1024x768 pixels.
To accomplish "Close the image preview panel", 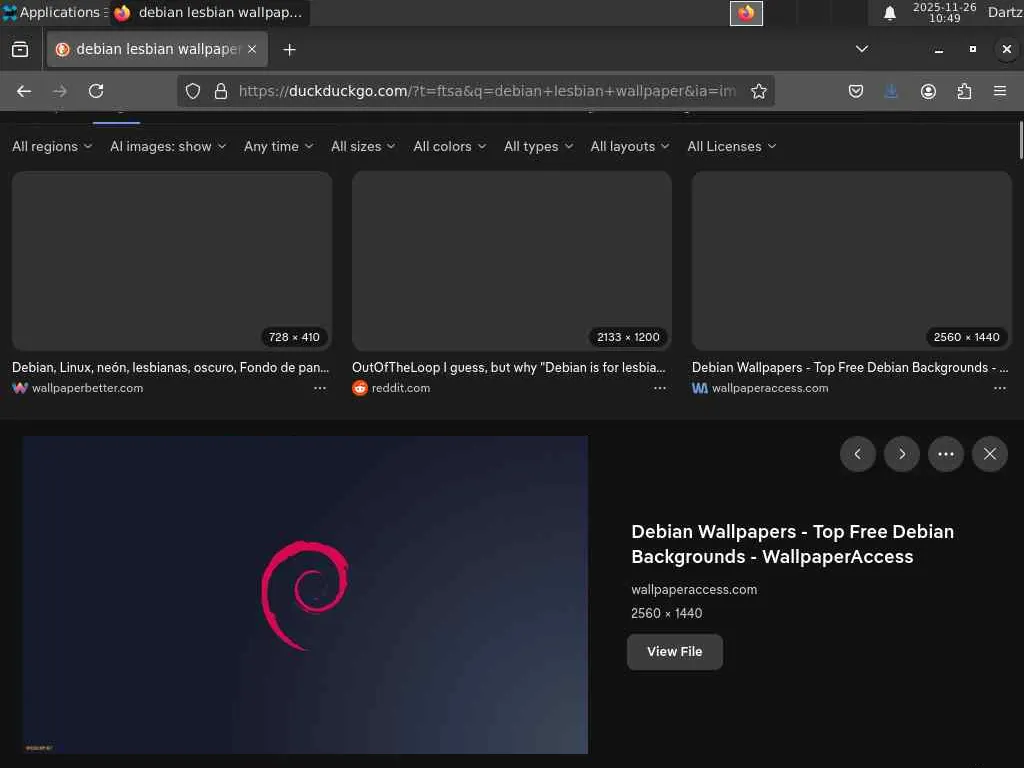I will click(990, 454).
